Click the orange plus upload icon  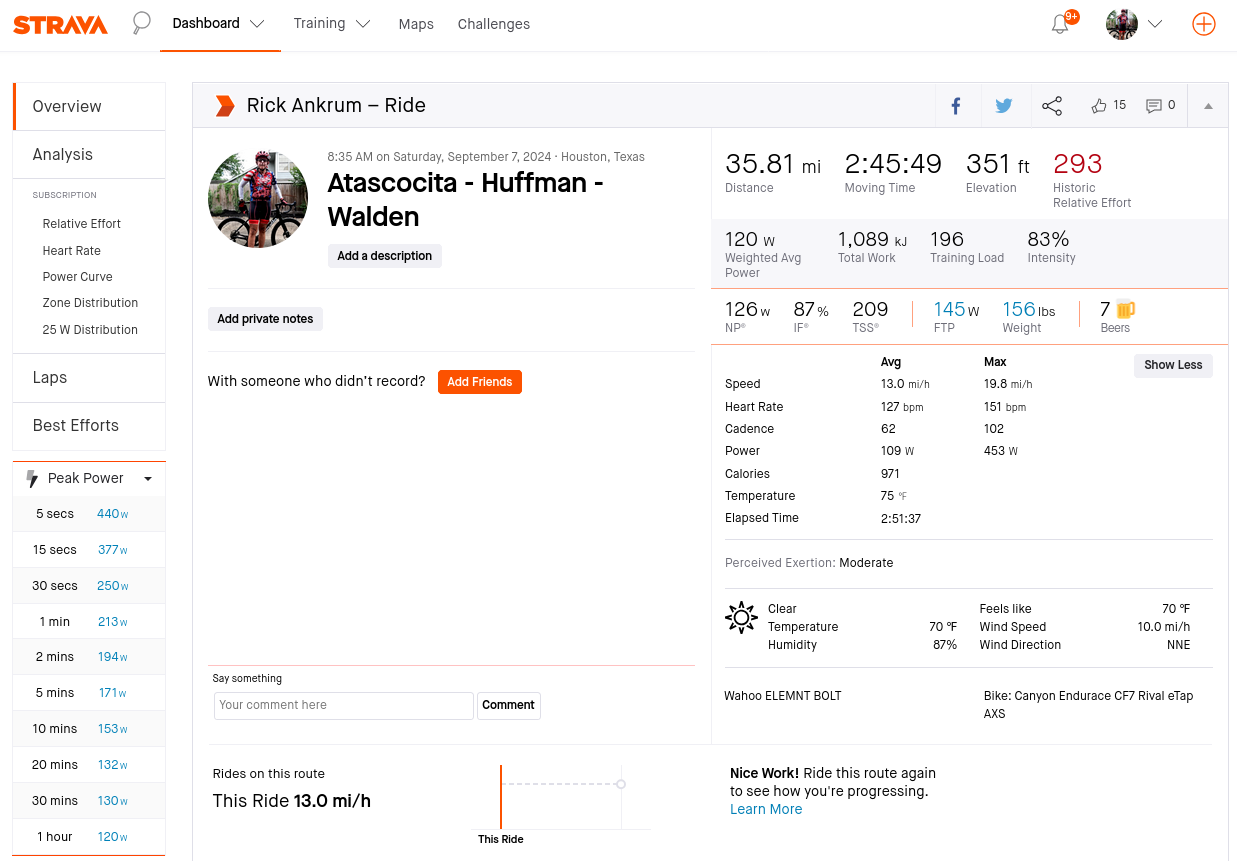tap(1204, 24)
